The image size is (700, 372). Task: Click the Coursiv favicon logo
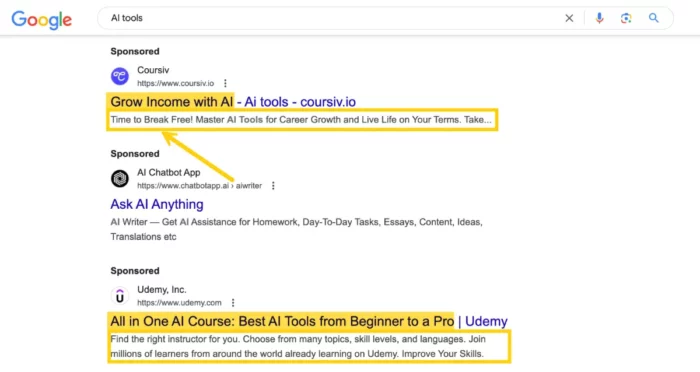pos(120,76)
